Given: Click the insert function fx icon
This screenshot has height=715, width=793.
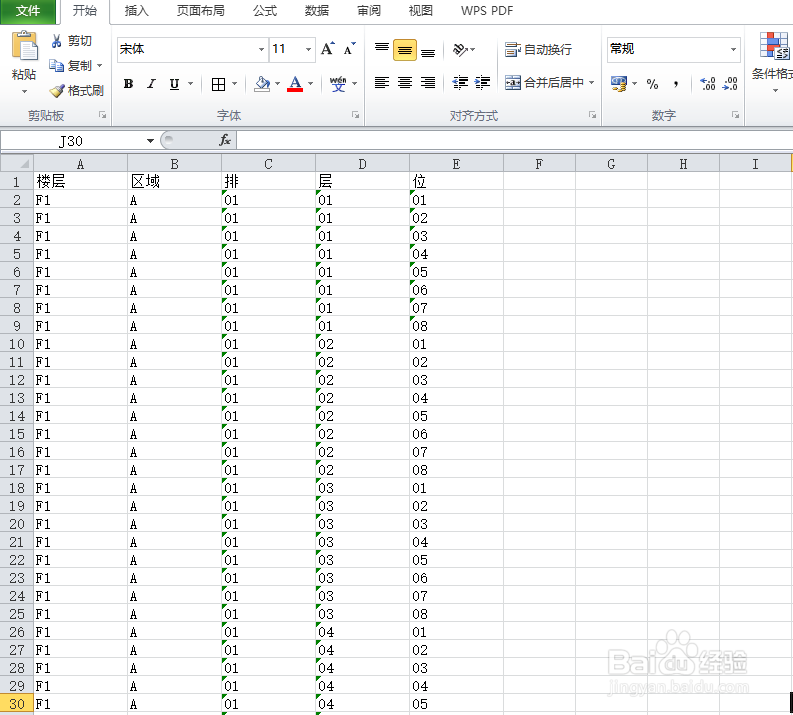Looking at the screenshot, I should (225, 140).
